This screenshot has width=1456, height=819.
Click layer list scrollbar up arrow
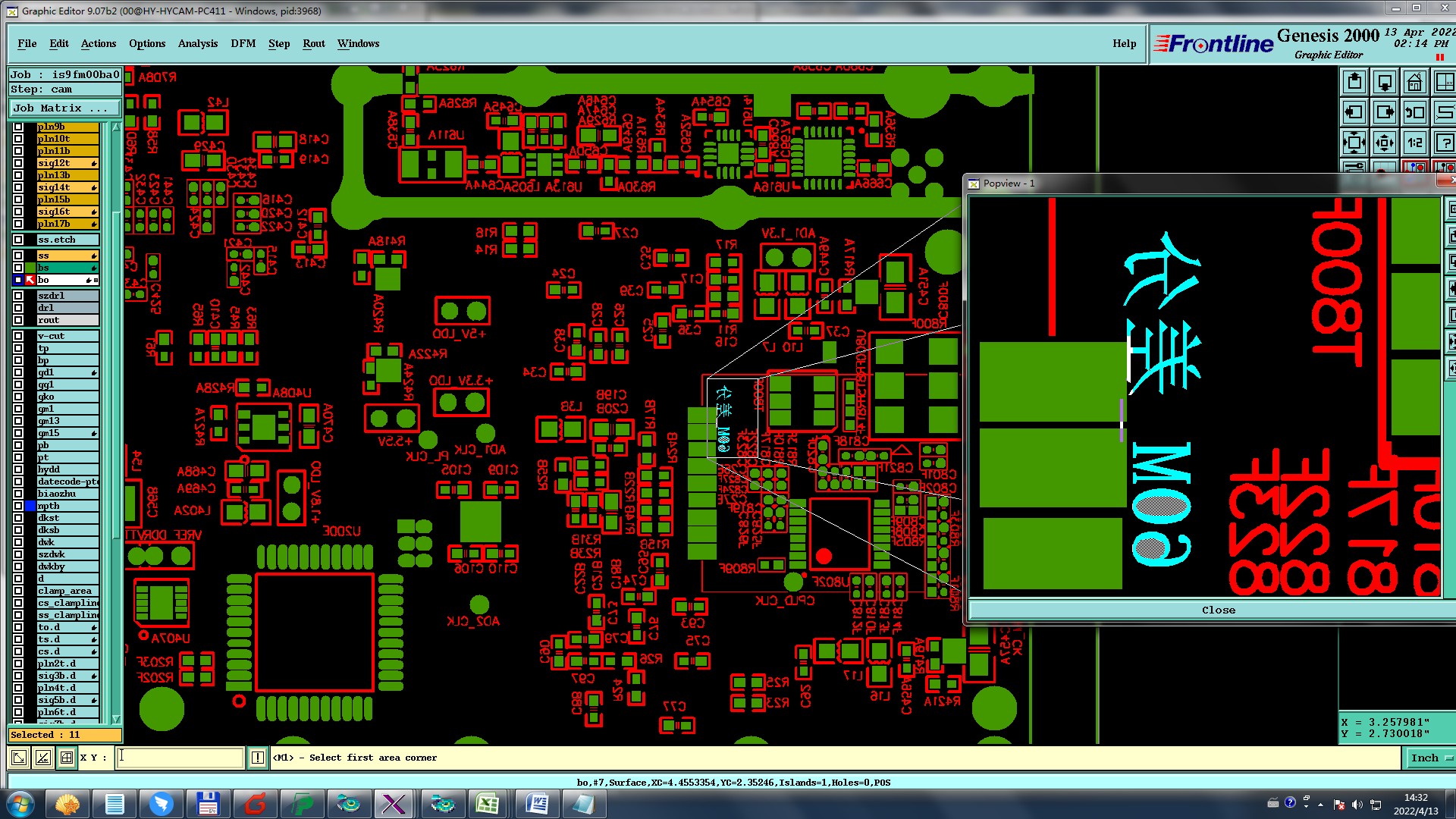[x=116, y=127]
